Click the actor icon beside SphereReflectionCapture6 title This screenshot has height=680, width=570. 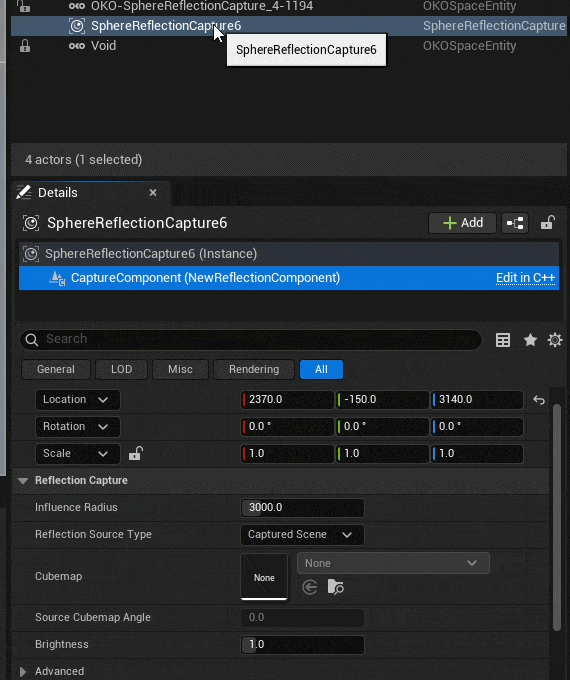click(x=31, y=223)
